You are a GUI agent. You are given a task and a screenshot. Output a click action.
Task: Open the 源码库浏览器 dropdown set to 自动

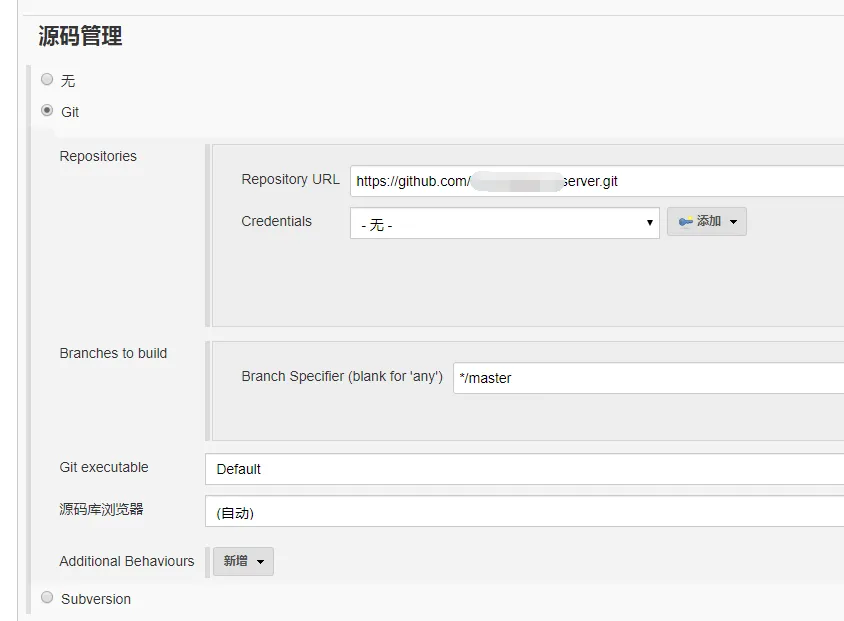click(524, 511)
